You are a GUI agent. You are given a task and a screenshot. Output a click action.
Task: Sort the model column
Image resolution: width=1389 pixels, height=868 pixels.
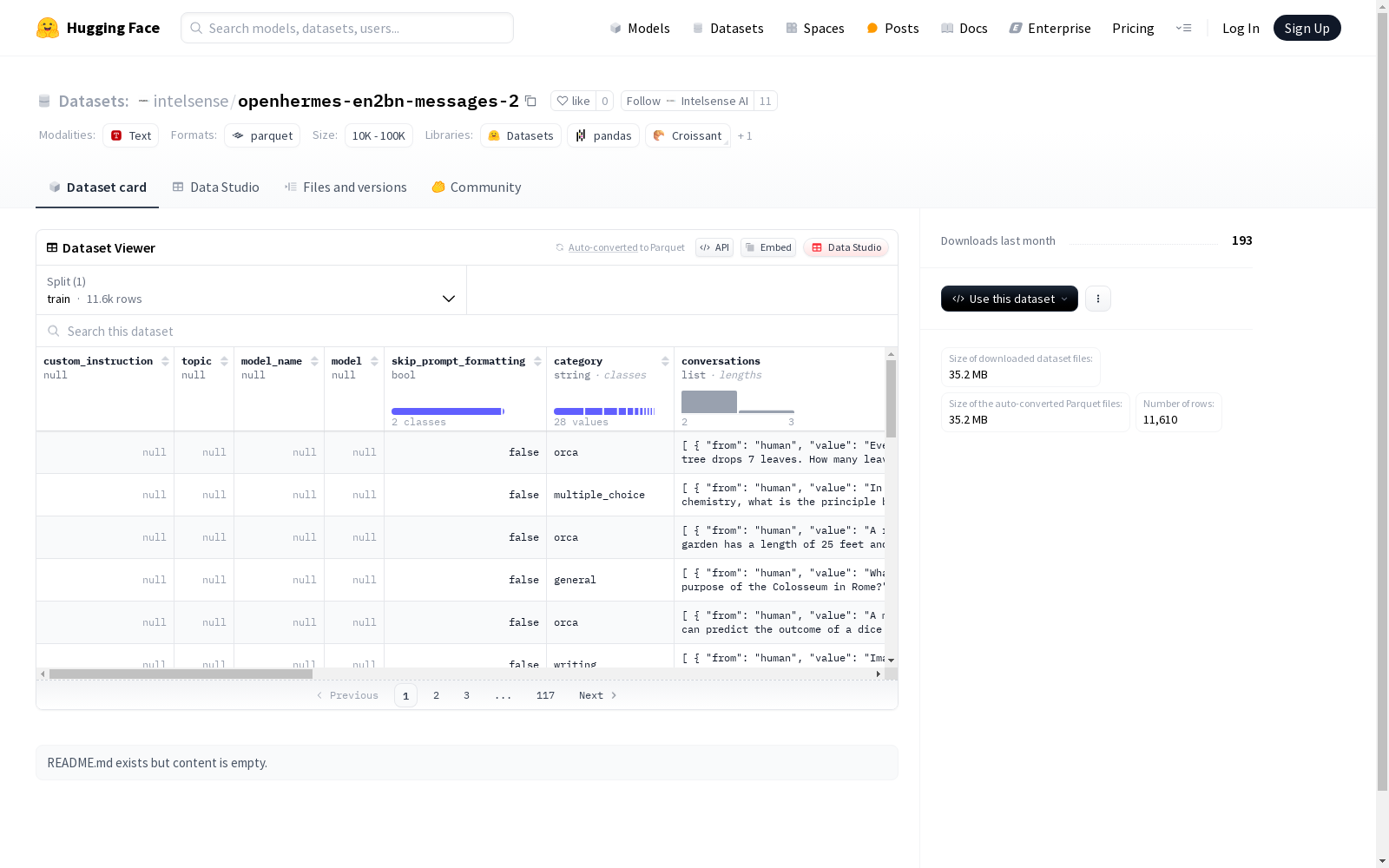(374, 361)
